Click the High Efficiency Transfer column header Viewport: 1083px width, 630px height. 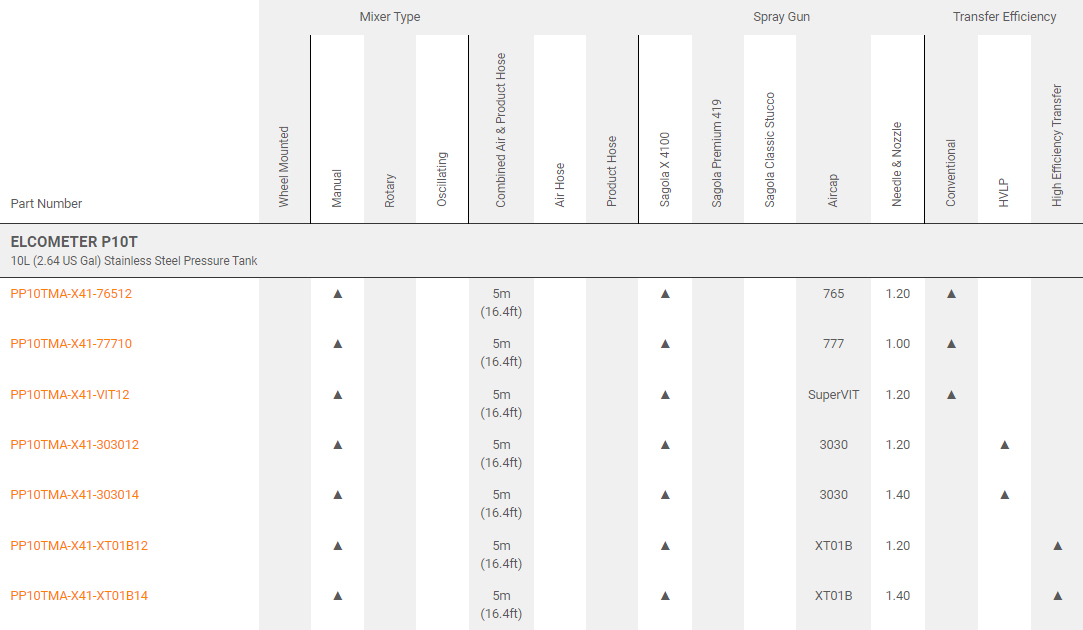click(x=1057, y=145)
